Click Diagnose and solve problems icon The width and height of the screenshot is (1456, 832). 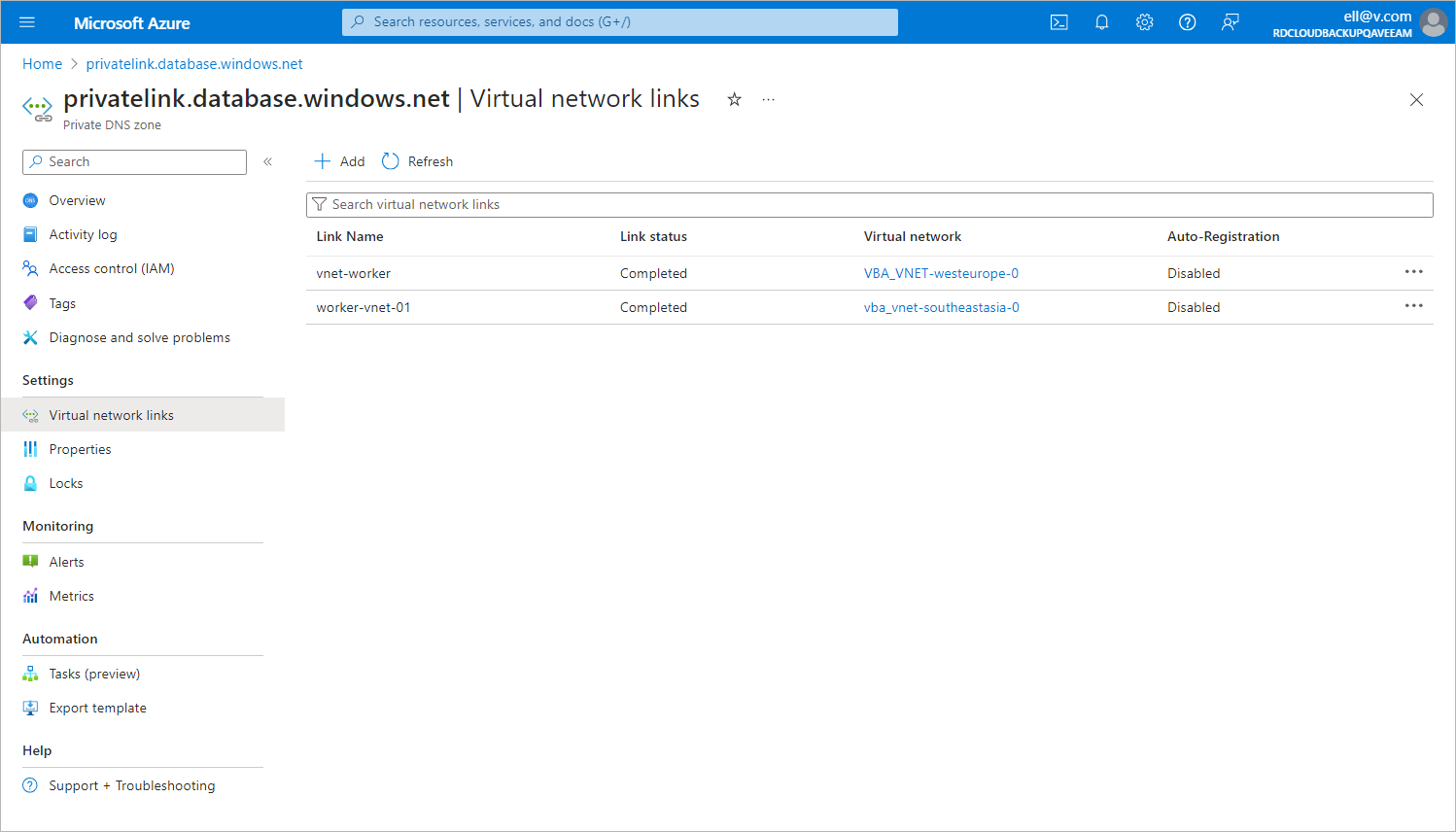coord(30,337)
